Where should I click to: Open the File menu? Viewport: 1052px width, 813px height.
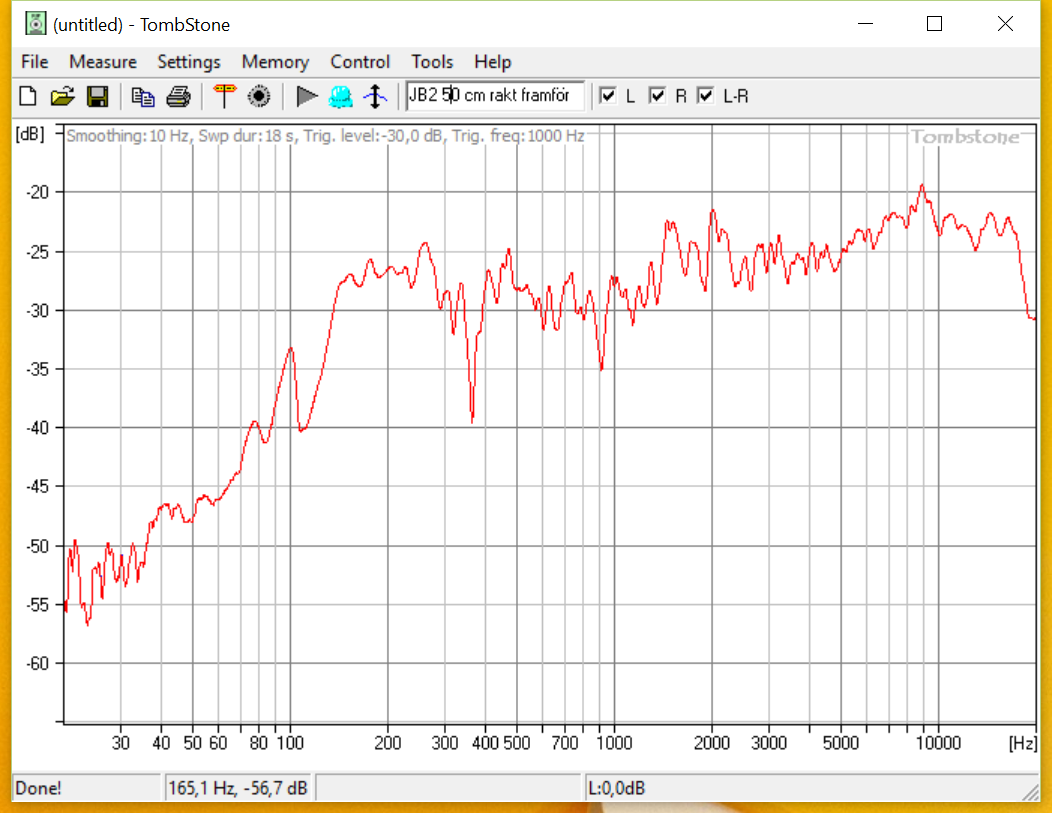pos(35,62)
